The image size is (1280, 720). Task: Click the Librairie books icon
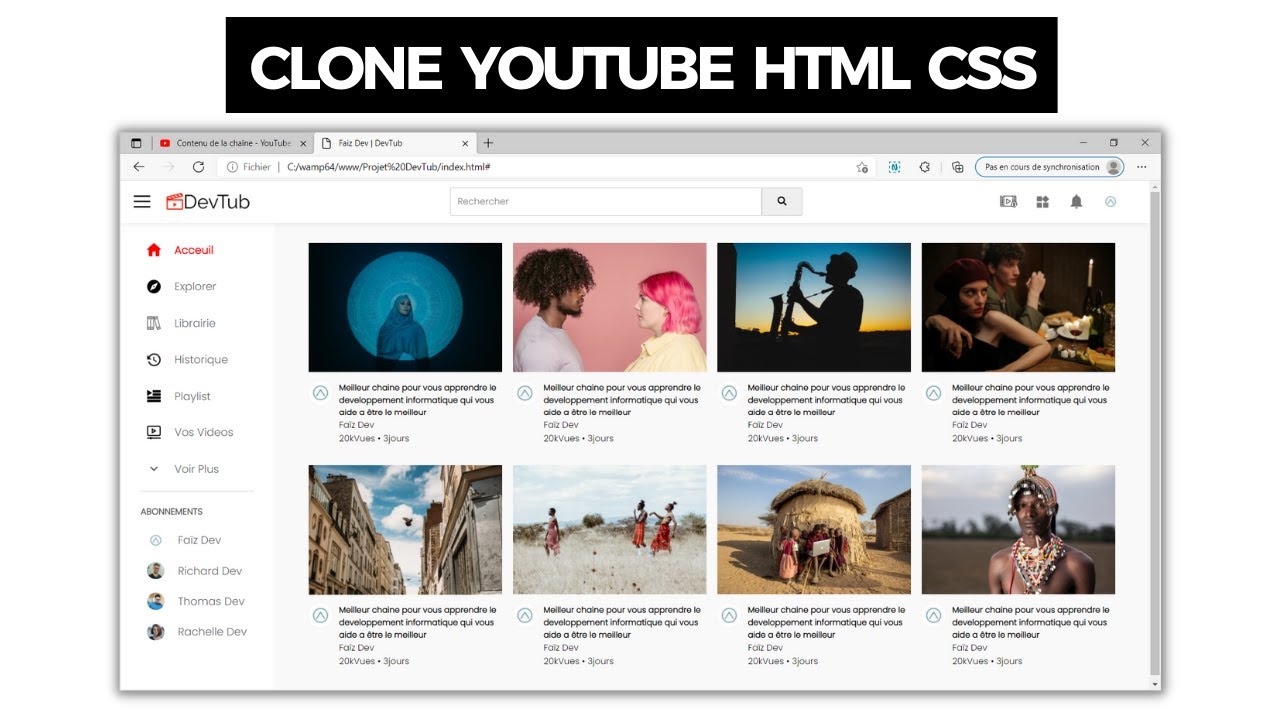154,323
